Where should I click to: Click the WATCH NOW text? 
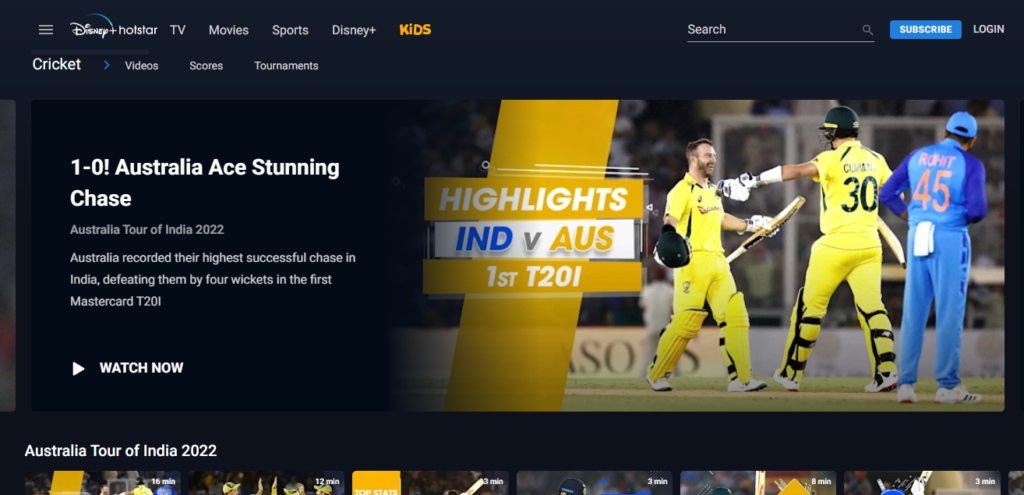tap(141, 368)
